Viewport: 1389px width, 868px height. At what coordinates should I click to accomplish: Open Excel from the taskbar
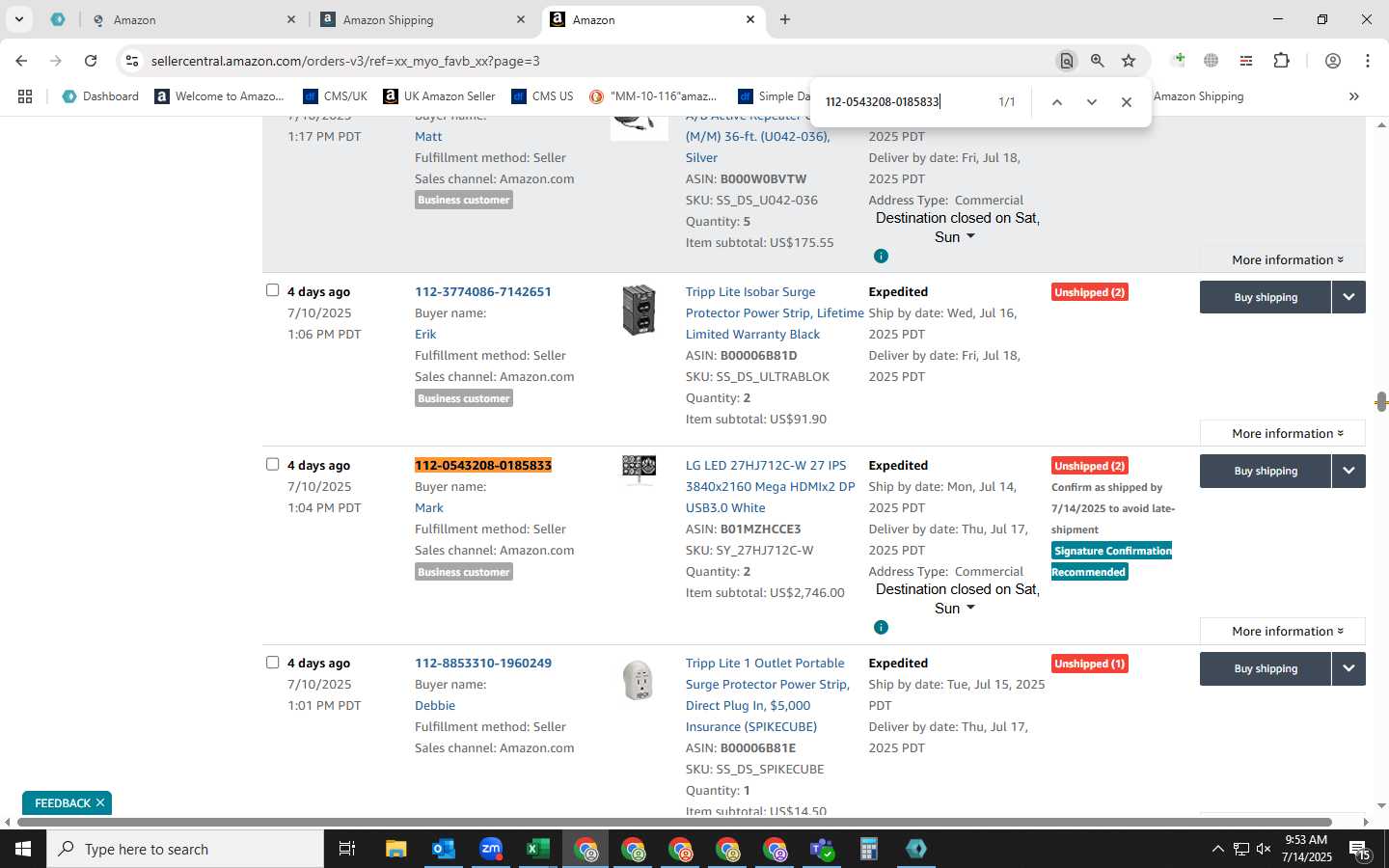537,849
